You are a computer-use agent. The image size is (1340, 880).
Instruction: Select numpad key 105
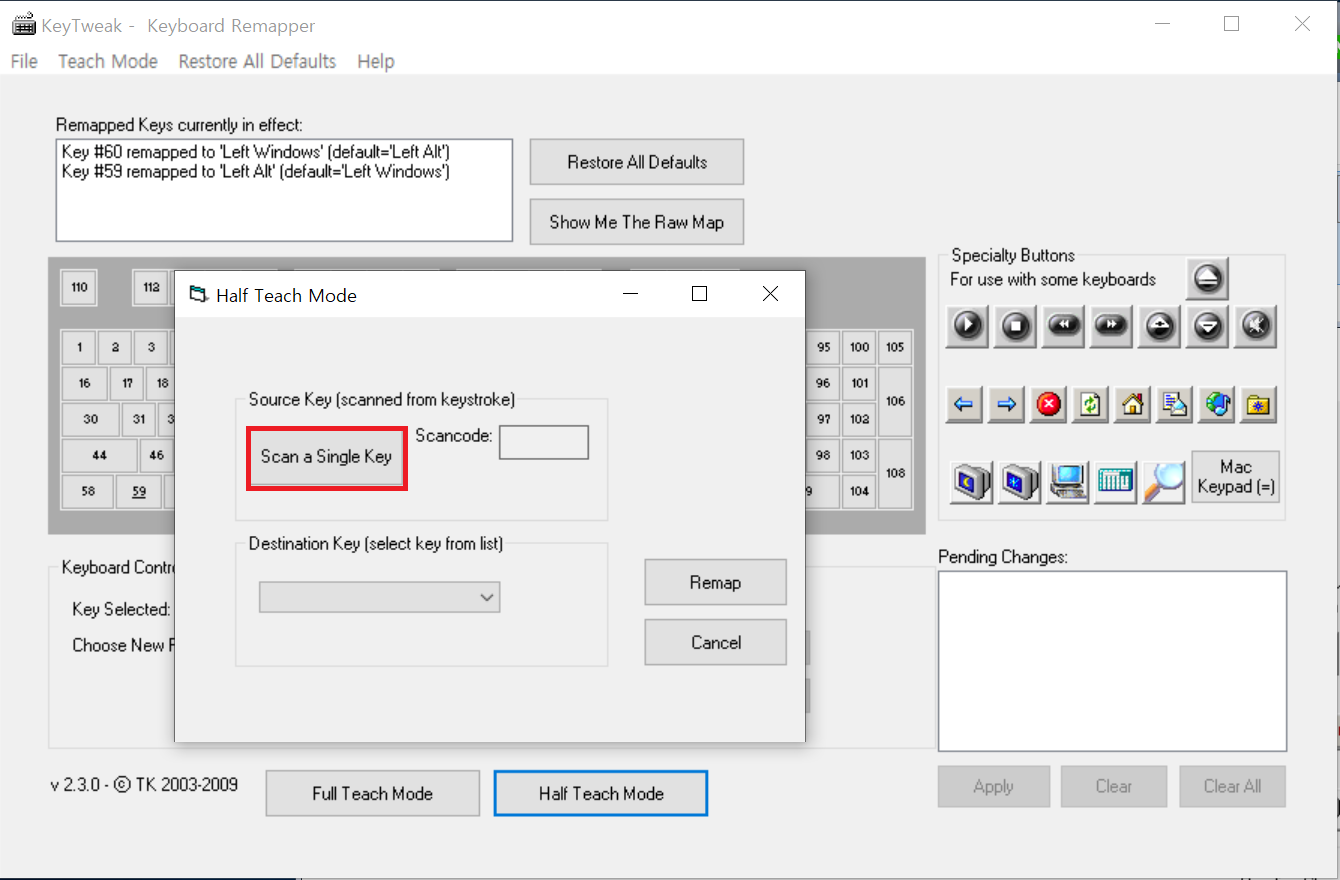(895, 347)
